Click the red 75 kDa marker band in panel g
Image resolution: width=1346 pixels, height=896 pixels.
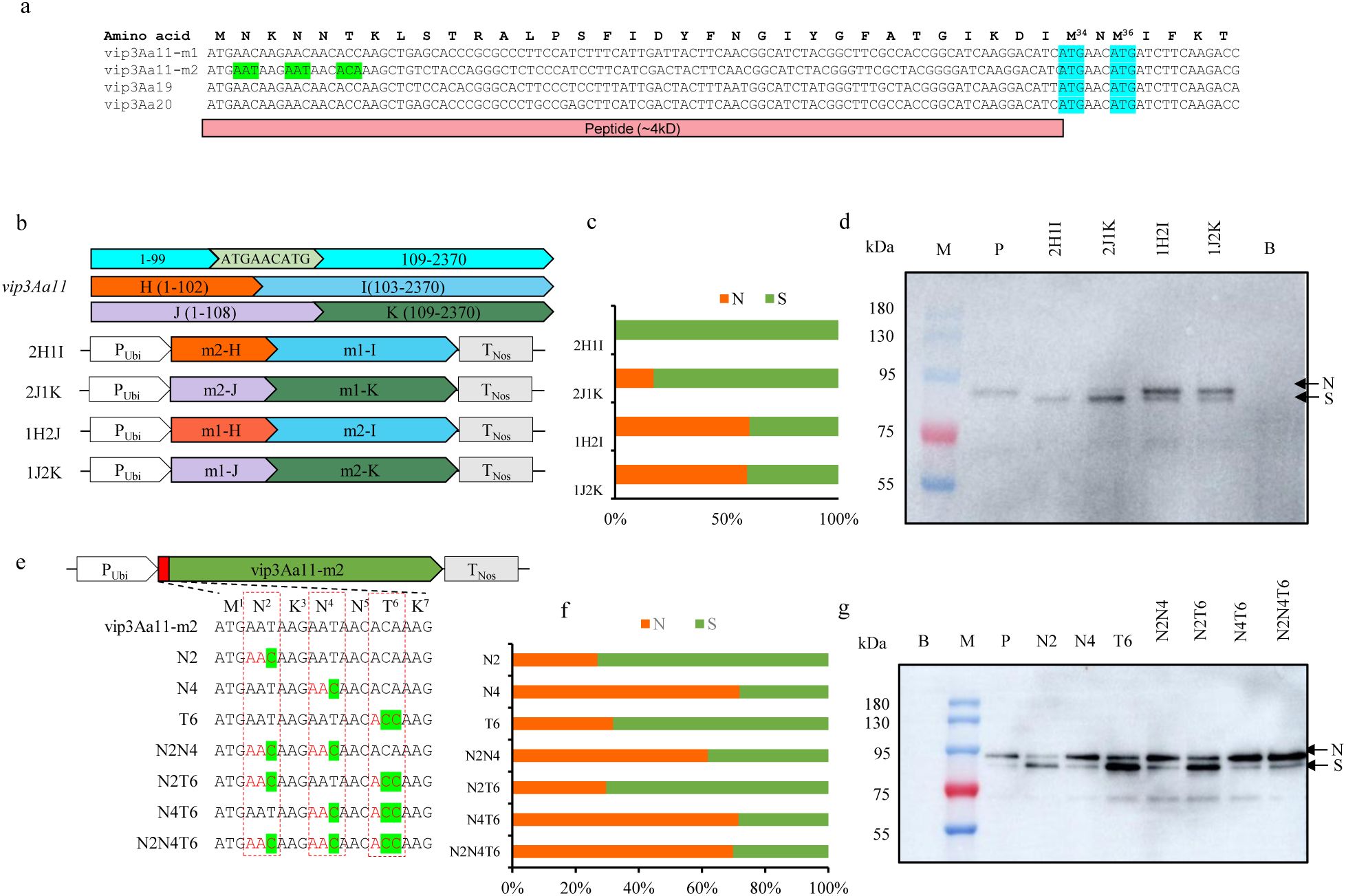pos(962,789)
